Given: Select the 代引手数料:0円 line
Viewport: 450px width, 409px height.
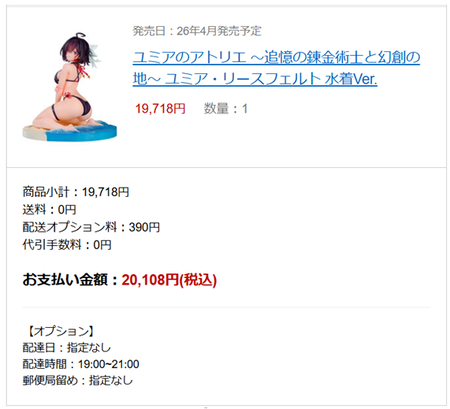Looking at the screenshot, I should coord(67,245).
